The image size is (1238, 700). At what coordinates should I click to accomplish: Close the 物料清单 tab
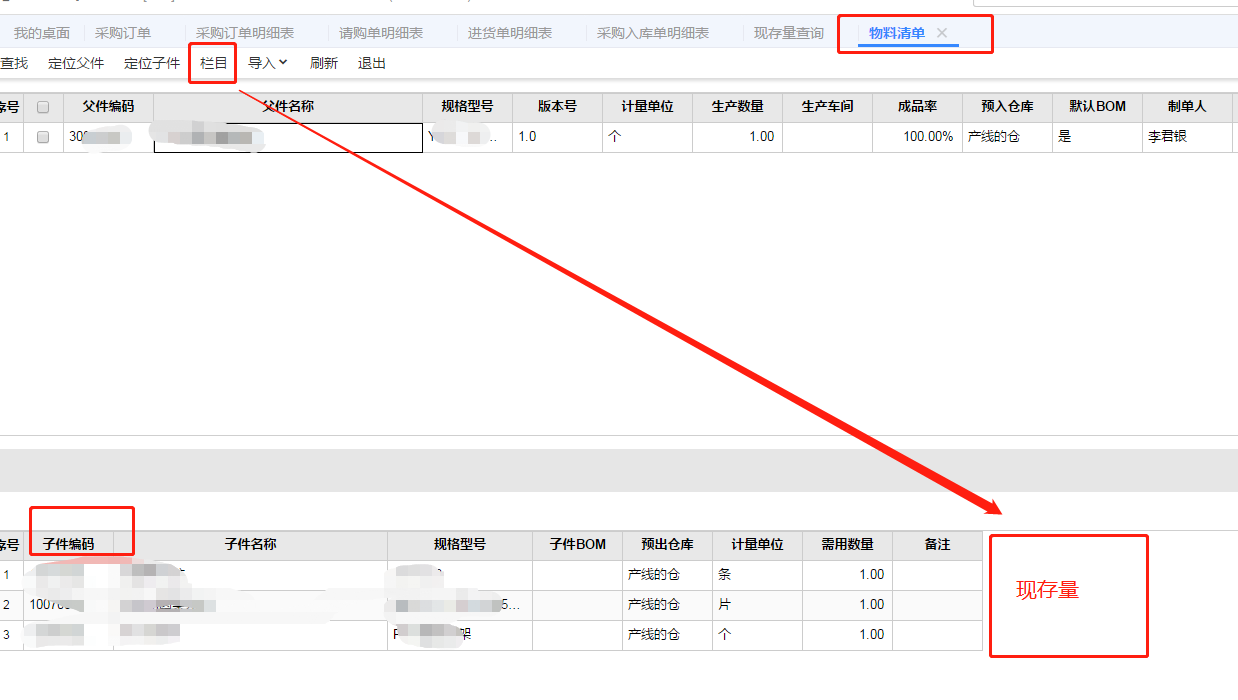pyautogui.click(x=942, y=33)
